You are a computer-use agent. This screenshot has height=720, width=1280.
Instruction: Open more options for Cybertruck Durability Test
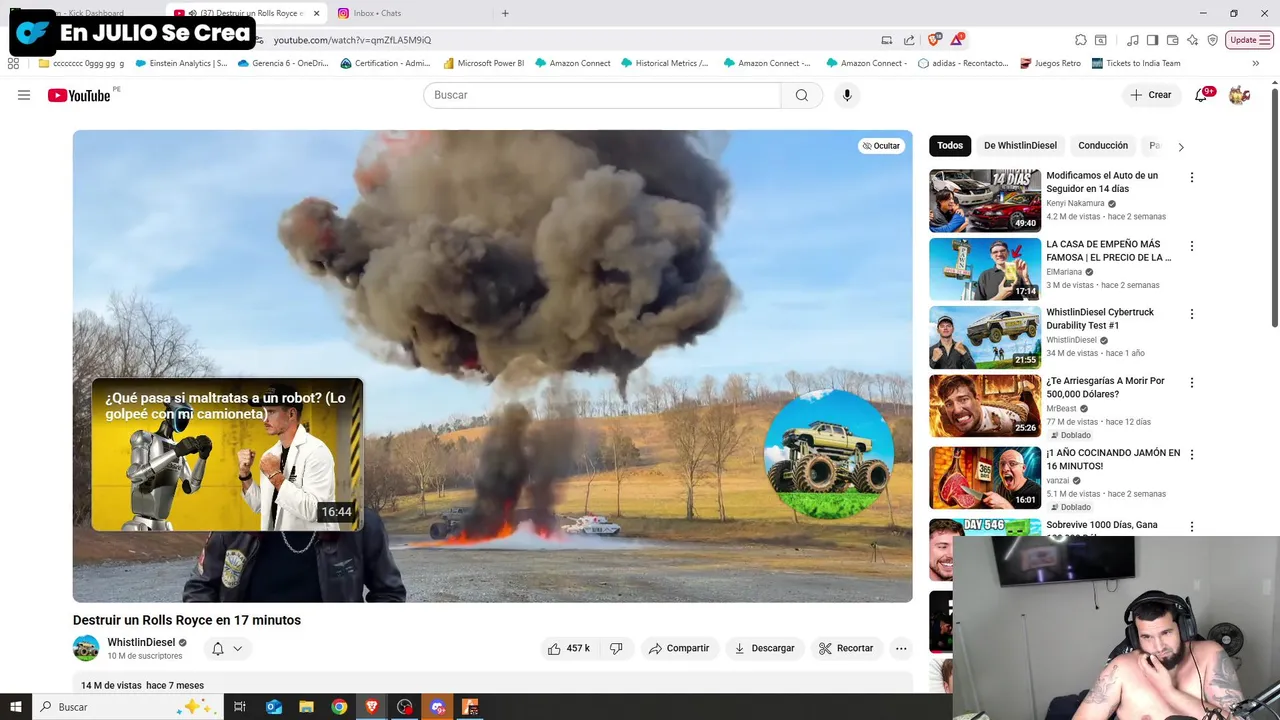(x=1191, y=314)
